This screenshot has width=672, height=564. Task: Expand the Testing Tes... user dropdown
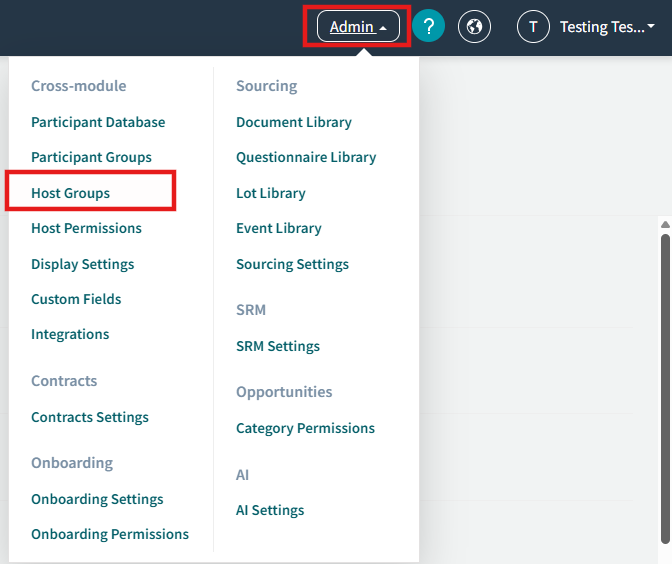[x=607, y=27]
